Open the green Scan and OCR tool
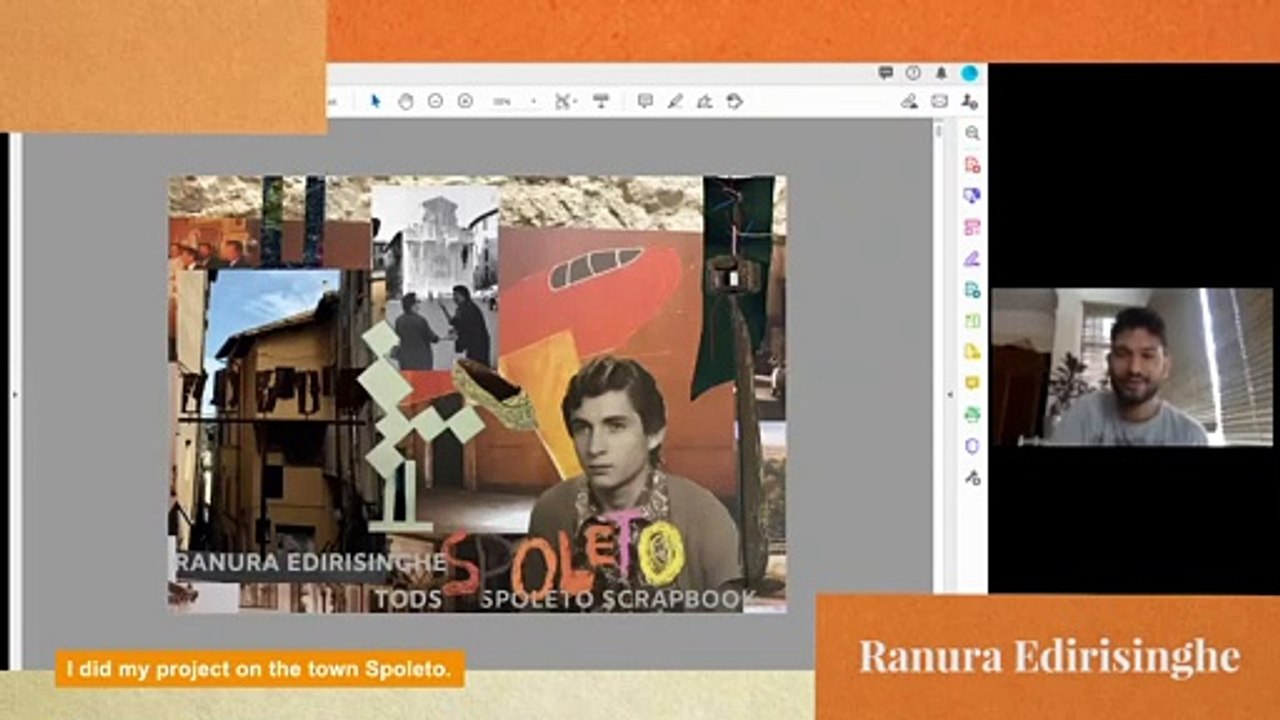The image size is (1280, 720). (972, 415)
